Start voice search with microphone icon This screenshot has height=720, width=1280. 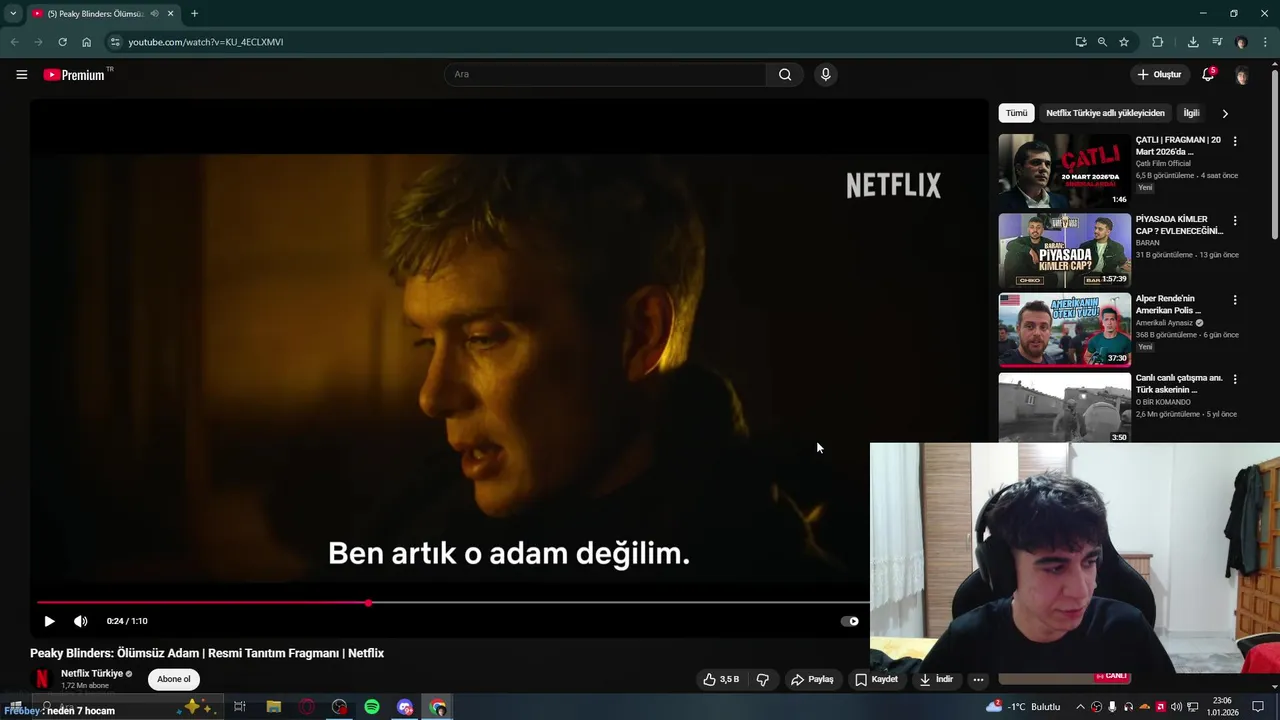tap(825, 74)
